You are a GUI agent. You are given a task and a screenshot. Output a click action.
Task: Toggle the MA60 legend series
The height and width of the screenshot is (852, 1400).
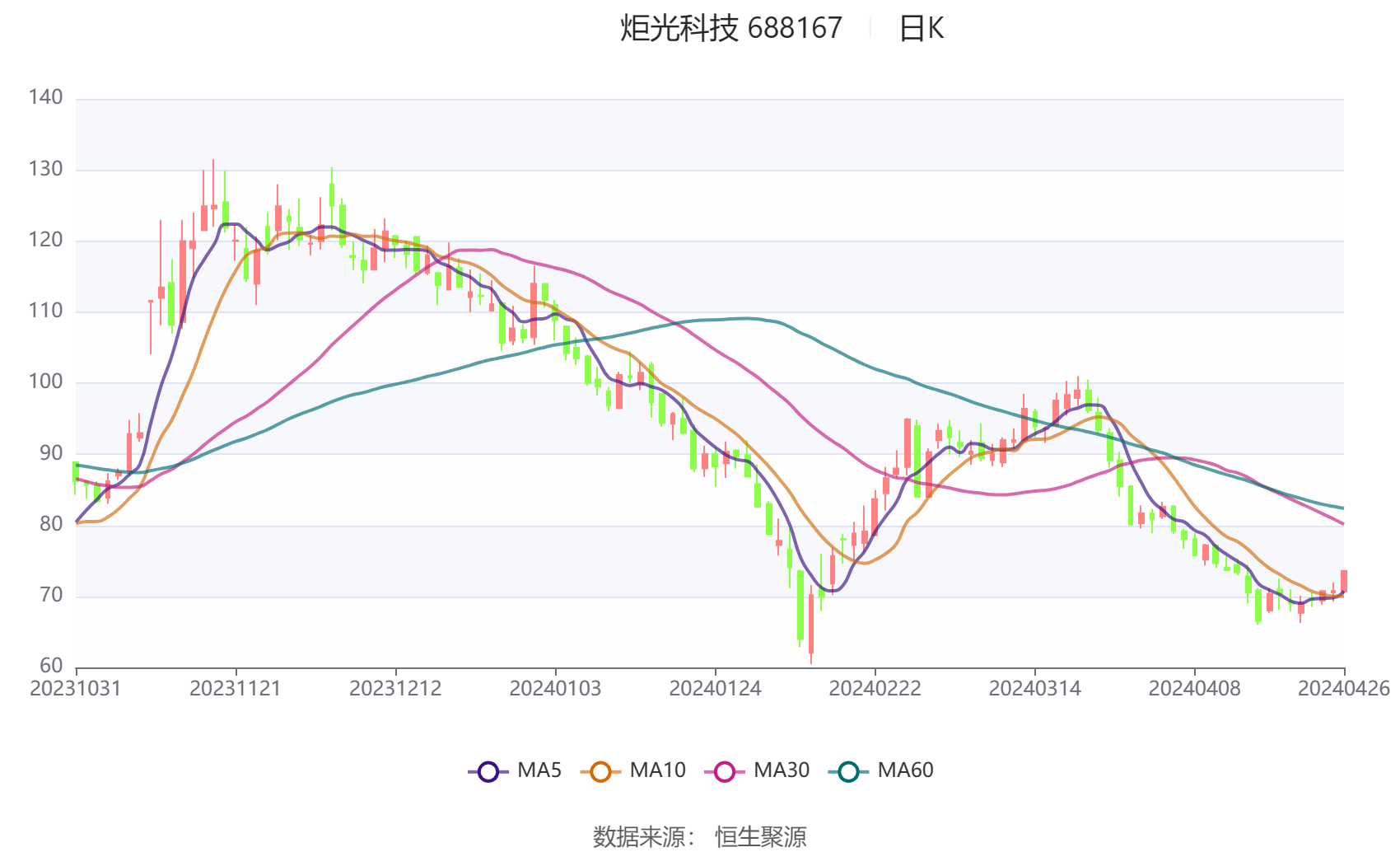click(x=881, y=771)
